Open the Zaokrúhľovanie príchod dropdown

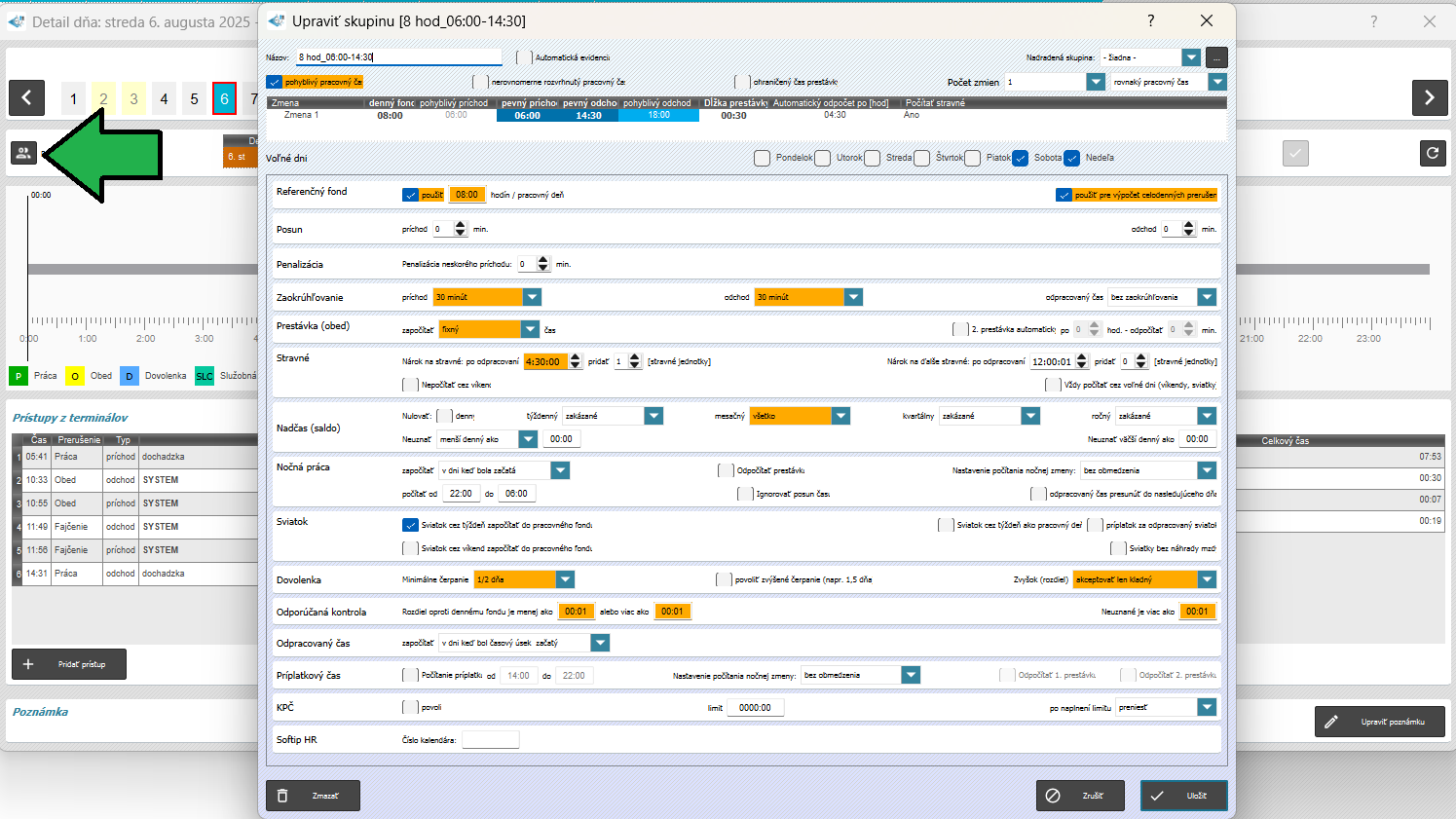pyautogui.click(x=531, y=297)
